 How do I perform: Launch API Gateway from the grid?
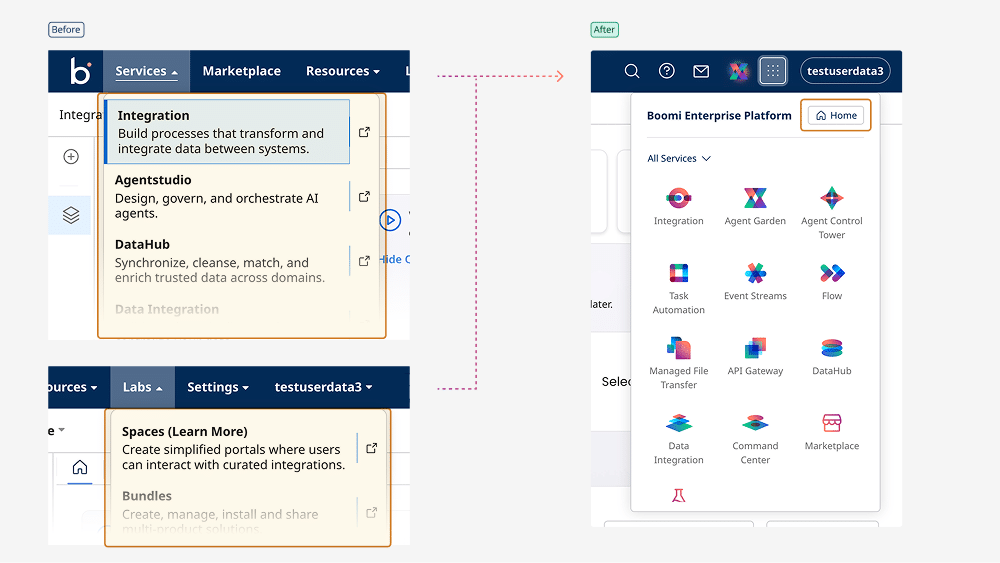tap(755, 349)
